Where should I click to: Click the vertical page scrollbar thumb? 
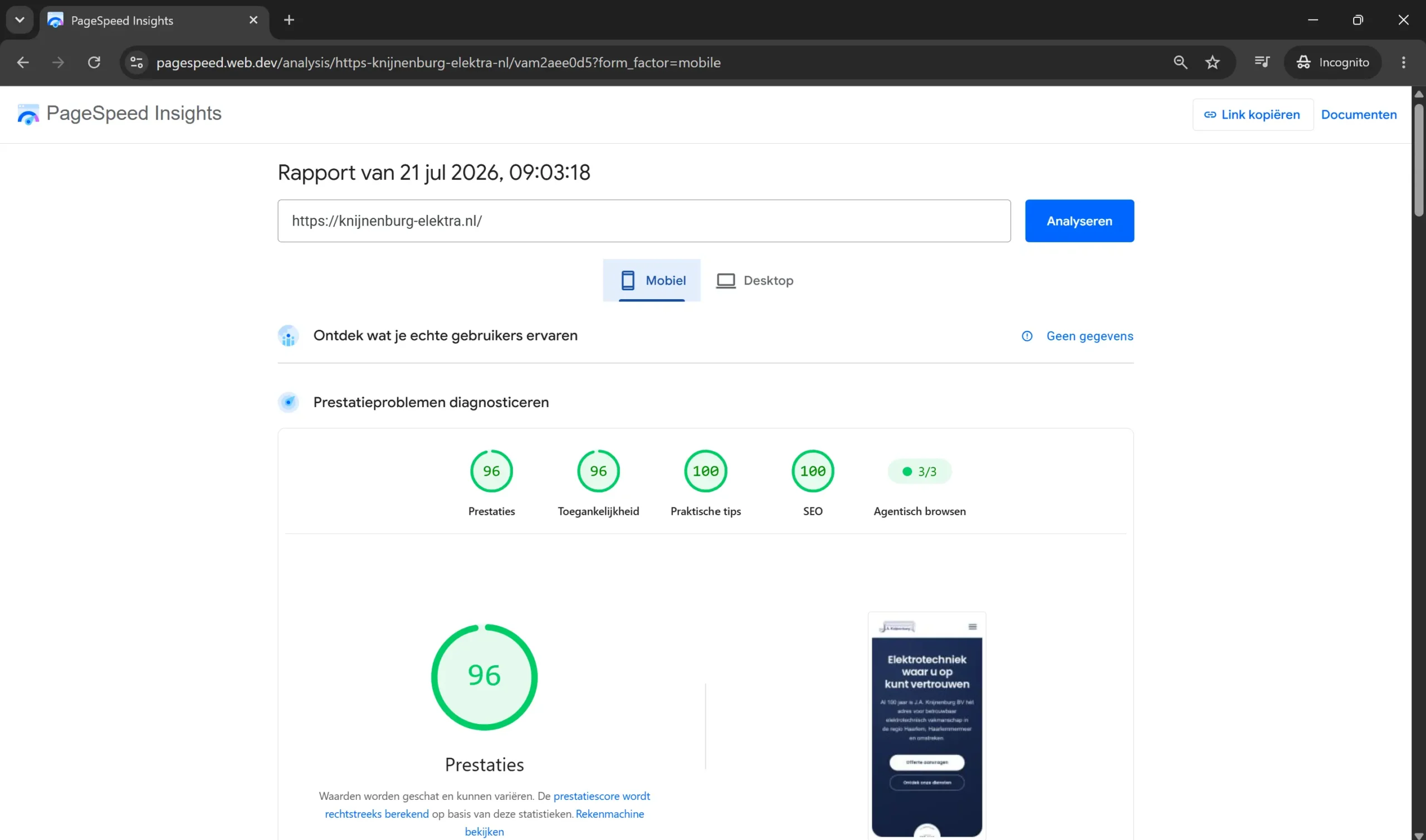(x=1419, y=160)
